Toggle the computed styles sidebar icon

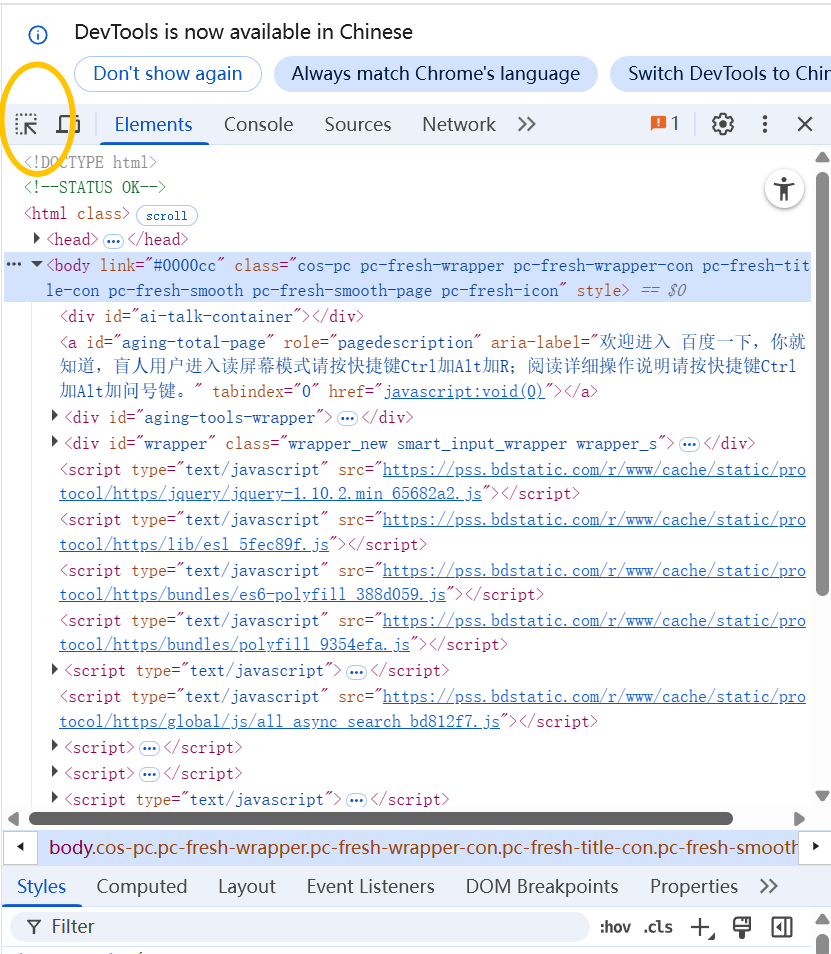(x=782, y=927)
